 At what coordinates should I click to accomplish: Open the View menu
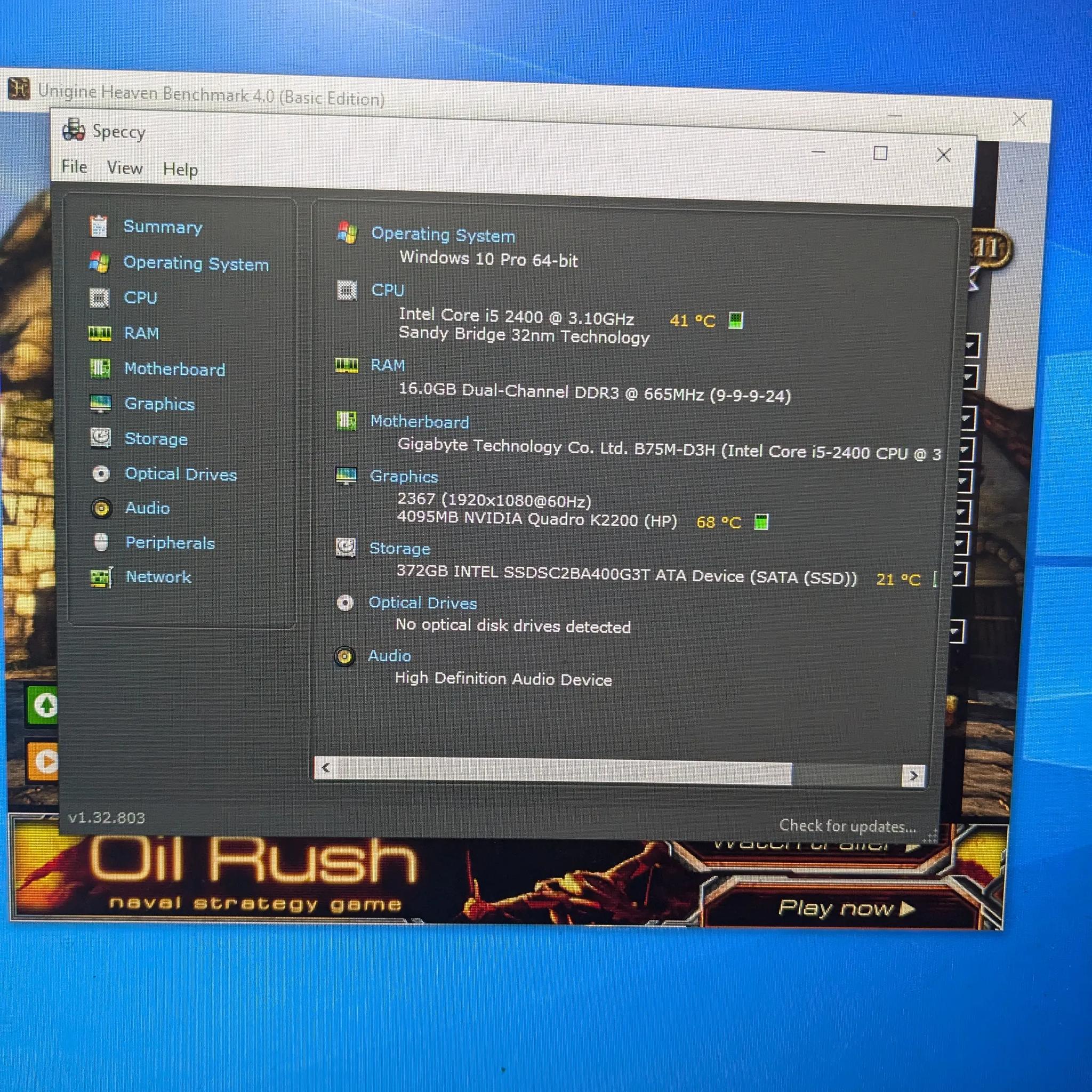pos(125,168)
